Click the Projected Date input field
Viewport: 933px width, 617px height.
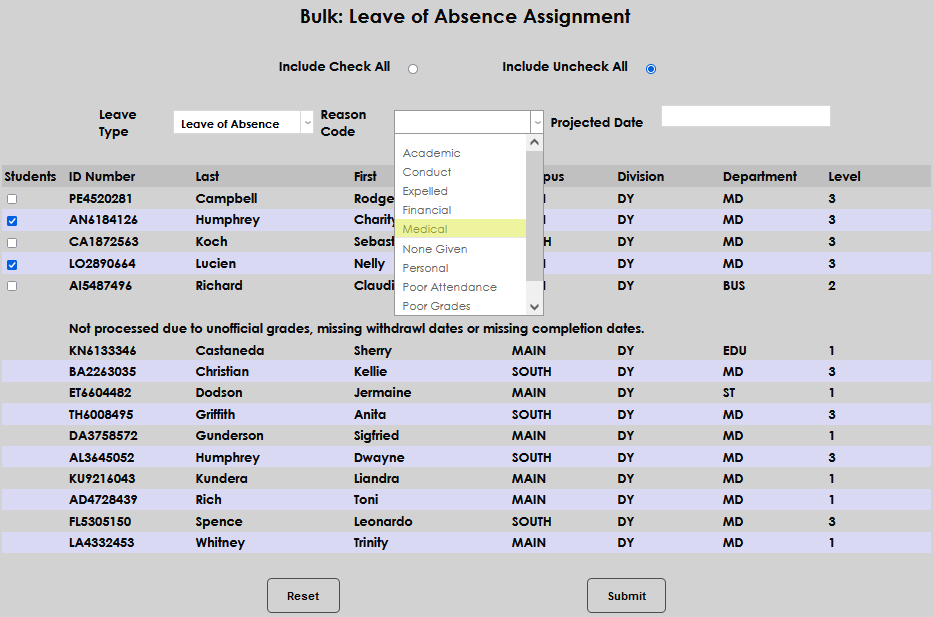tap(745, 116)
